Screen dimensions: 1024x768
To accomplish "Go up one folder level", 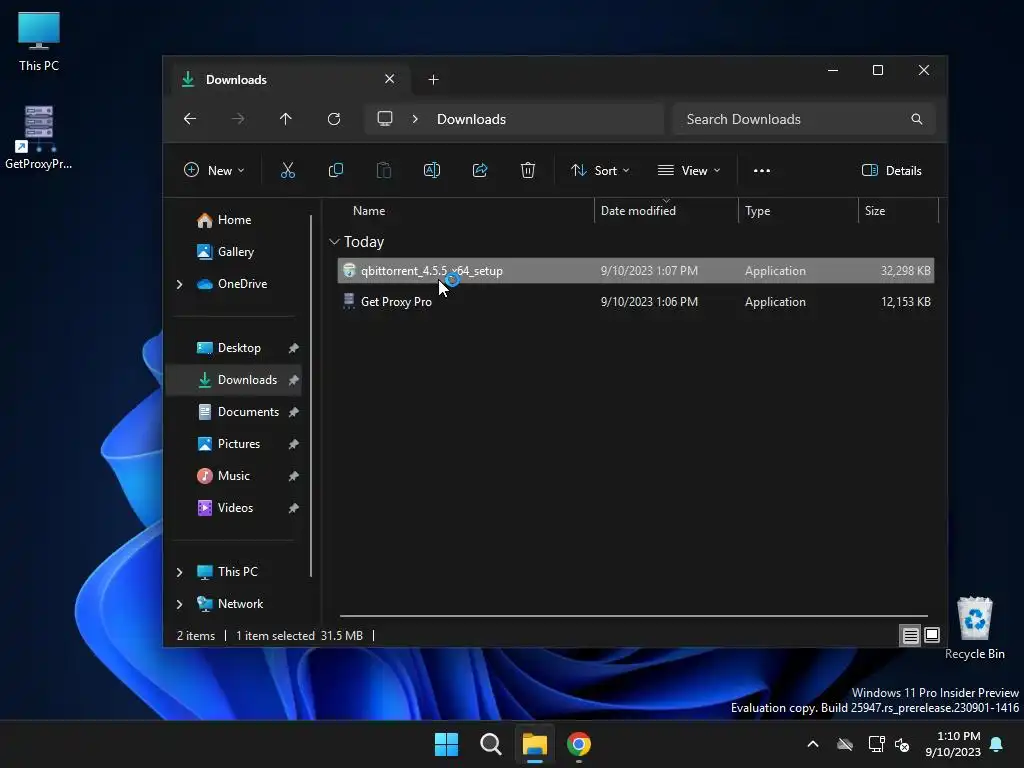I will (285, 119).
